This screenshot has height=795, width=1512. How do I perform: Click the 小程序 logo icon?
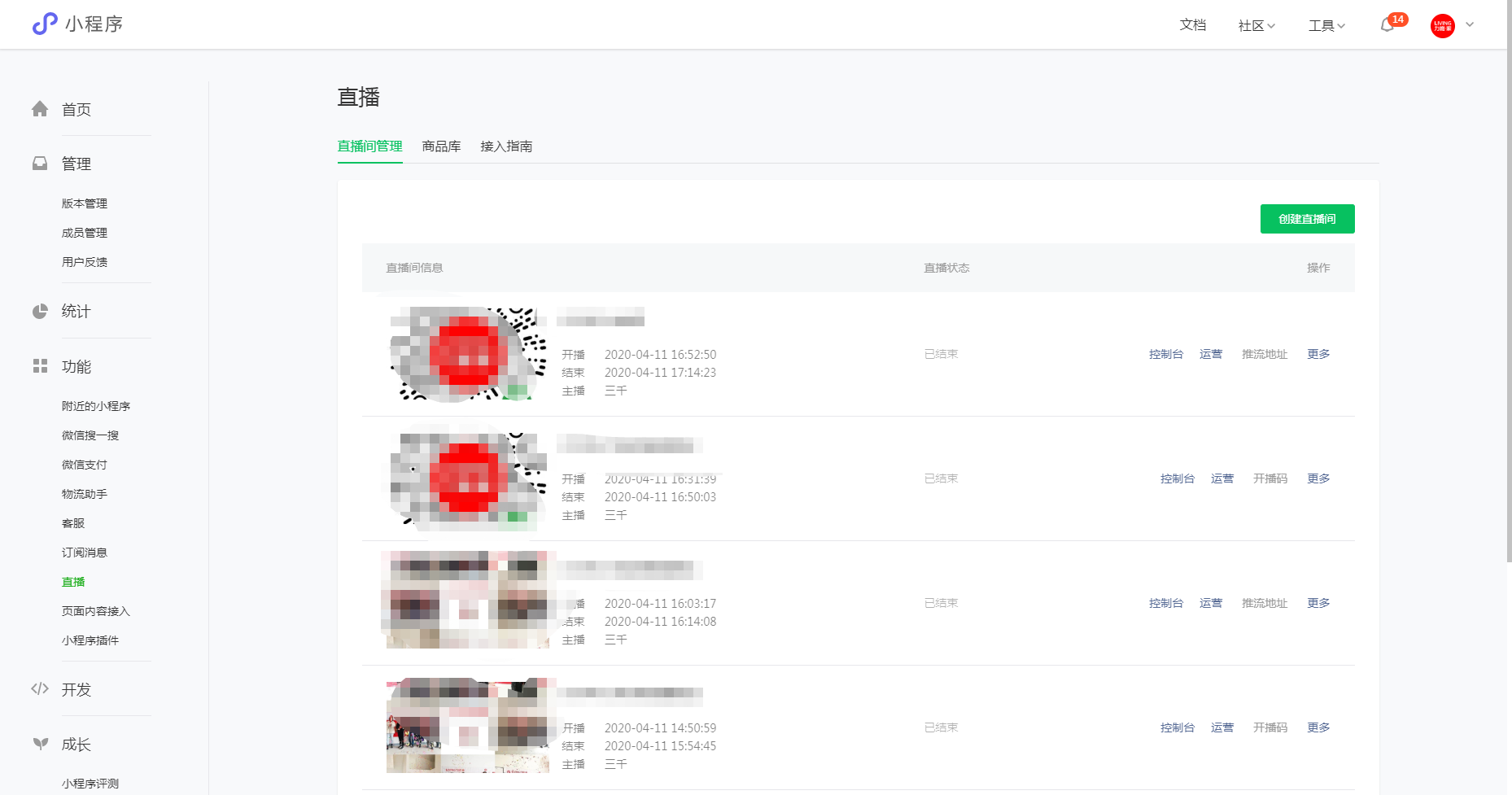[x=45, y=24]
